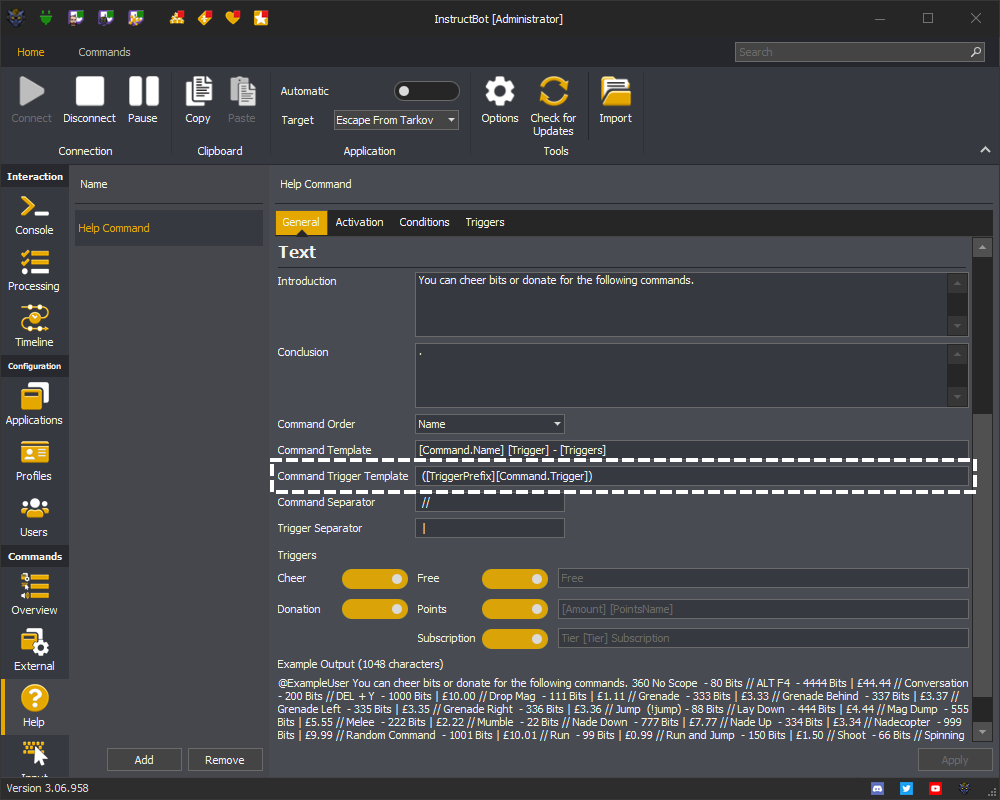Open the Target application dropdown

point(396,120)
